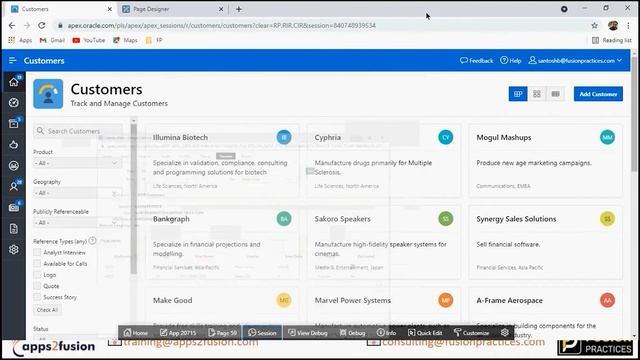Open App 20715 in developer toolbar

[x=178, y=333]
